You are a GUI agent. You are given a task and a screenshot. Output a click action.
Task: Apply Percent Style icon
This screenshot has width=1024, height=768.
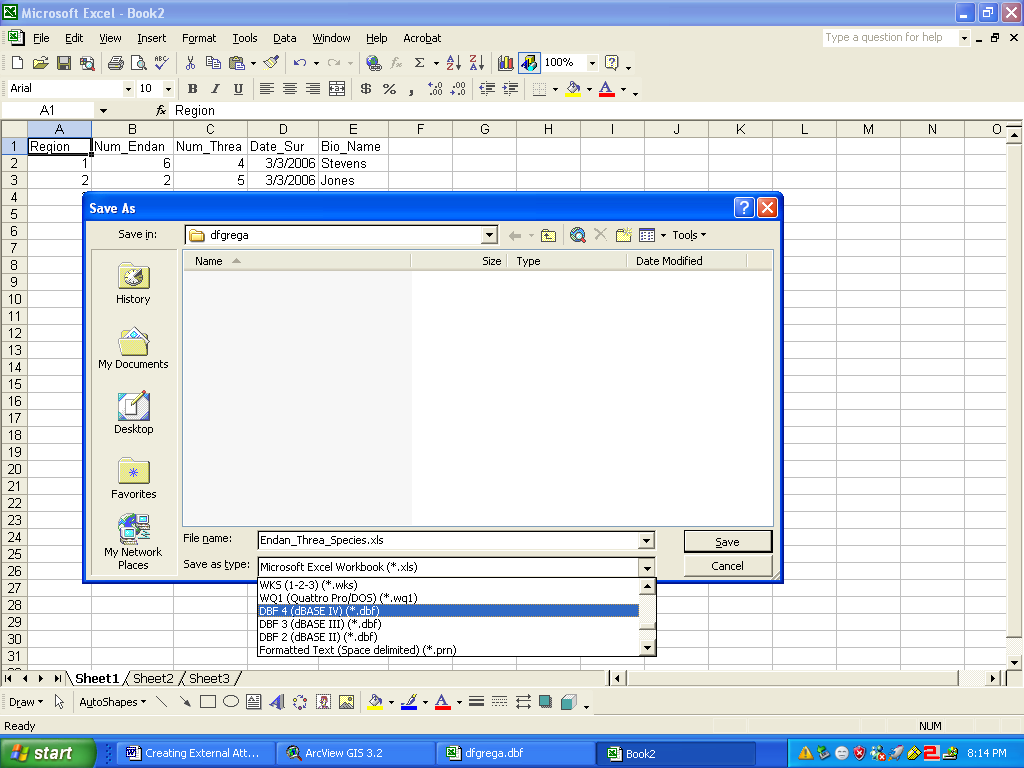pyautogui.click(x=389, y=89)
